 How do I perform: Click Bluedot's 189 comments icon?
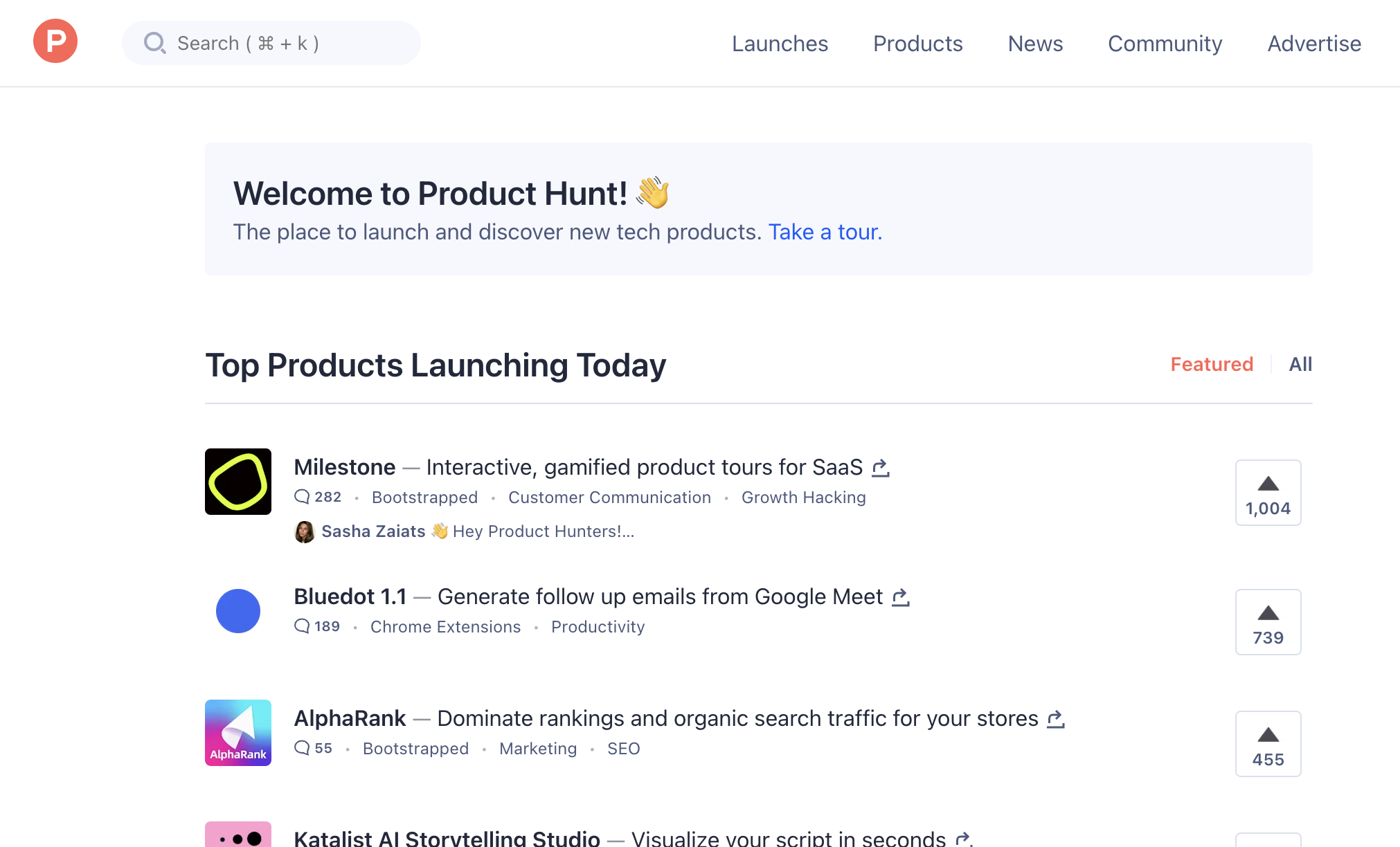(302, 626)
